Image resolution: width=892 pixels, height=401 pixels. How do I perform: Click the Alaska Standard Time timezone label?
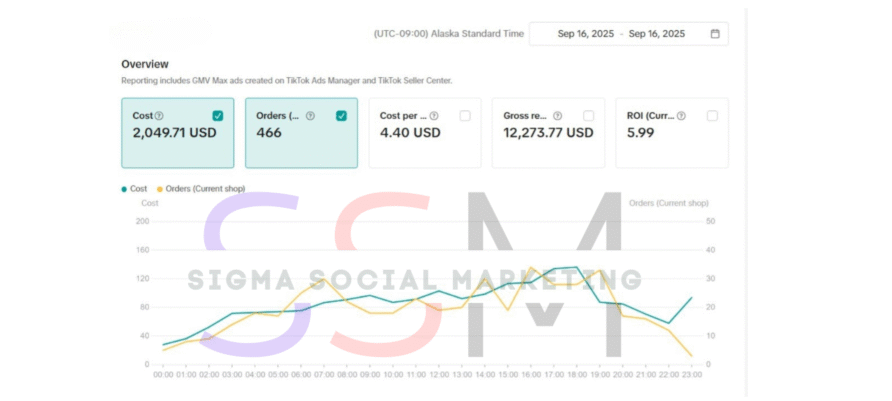[x=448, y=34]
